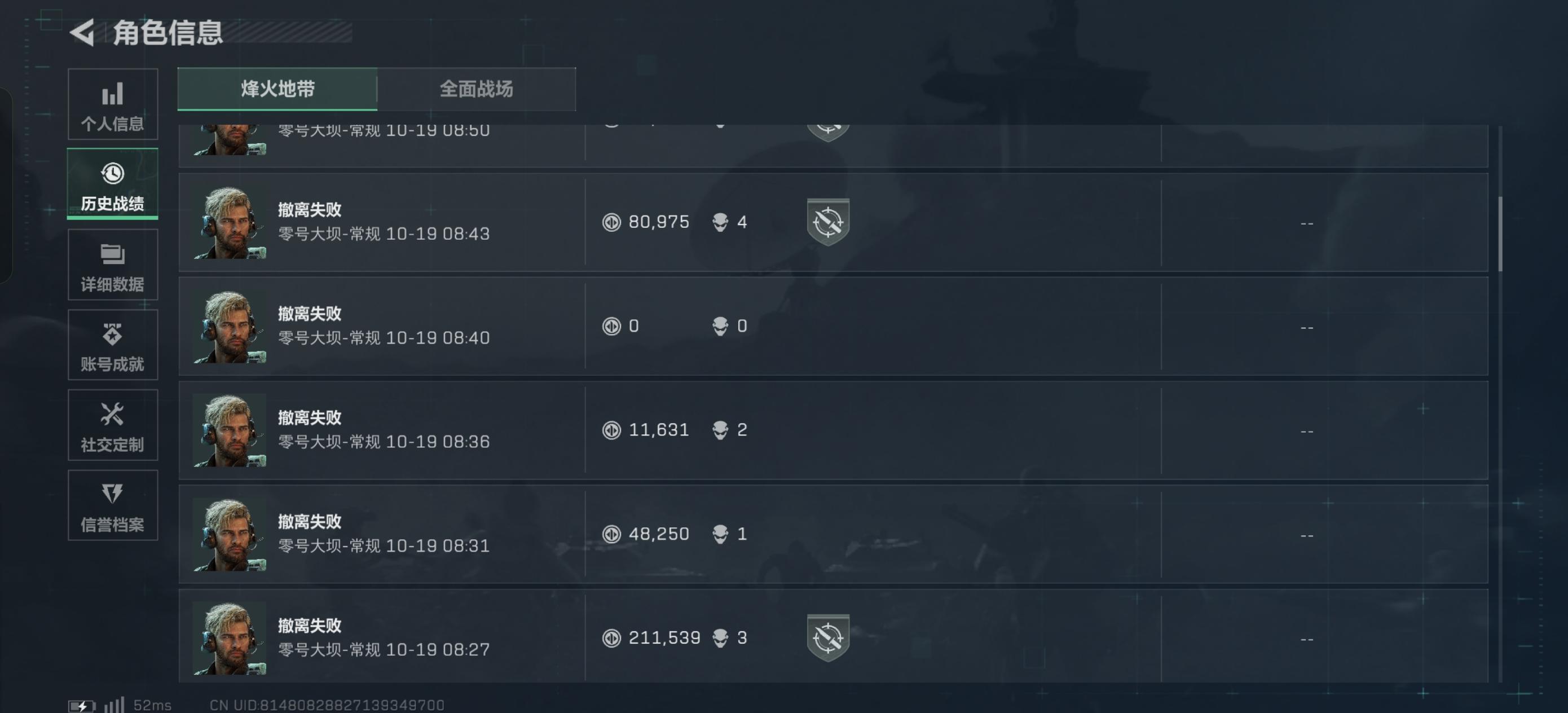Open the 详细数据 panel
This screenshot has width=1568, height=713.
(113, 265)
